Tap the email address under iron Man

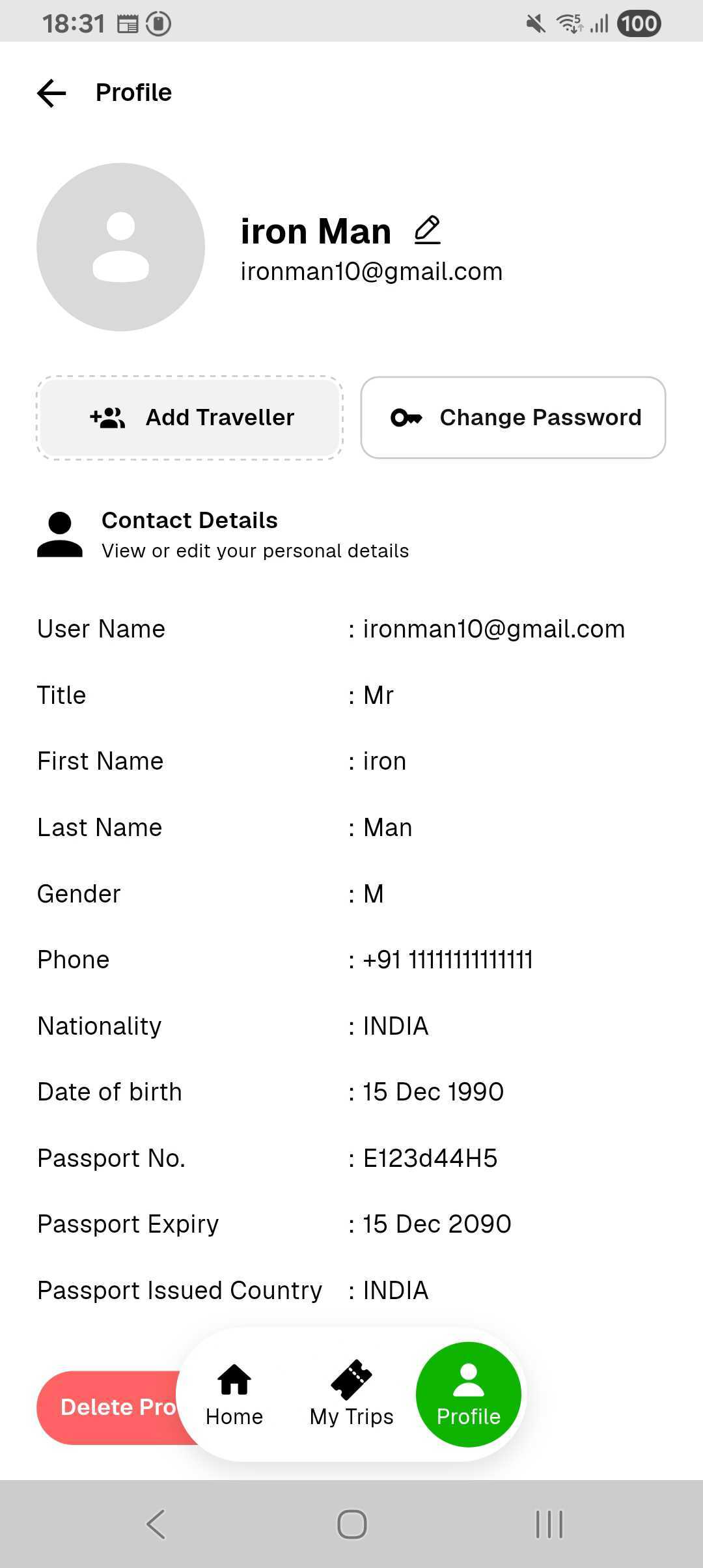pyautogui.click(x=372, y=272)
